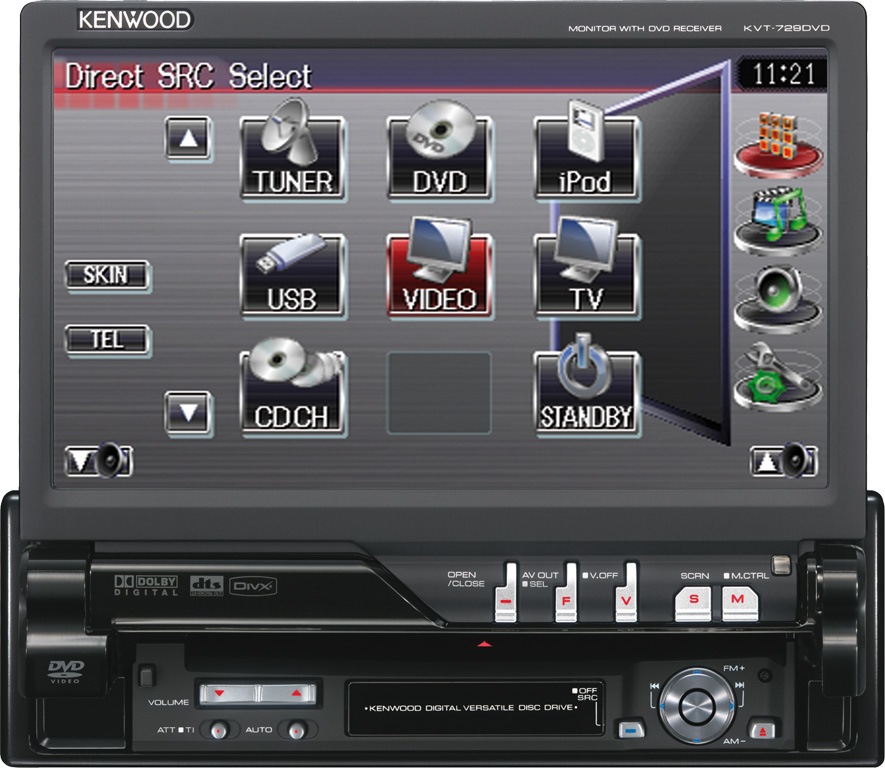Click the faceplate release button near VOLUME

(x=147, y=675)
